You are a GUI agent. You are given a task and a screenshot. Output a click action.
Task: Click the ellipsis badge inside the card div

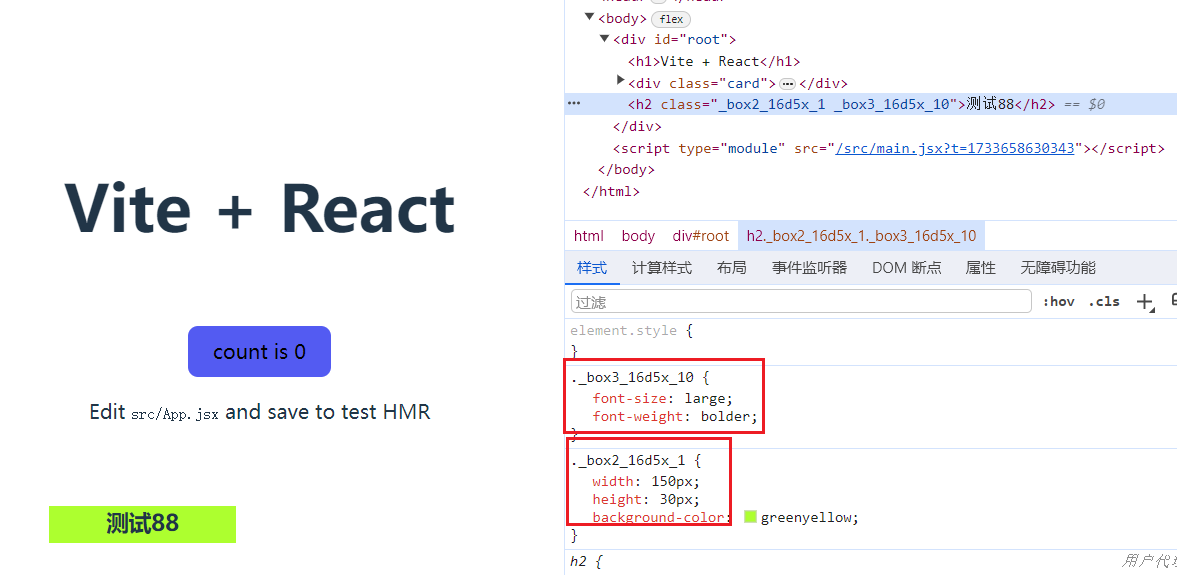click(x=787, y=83)
